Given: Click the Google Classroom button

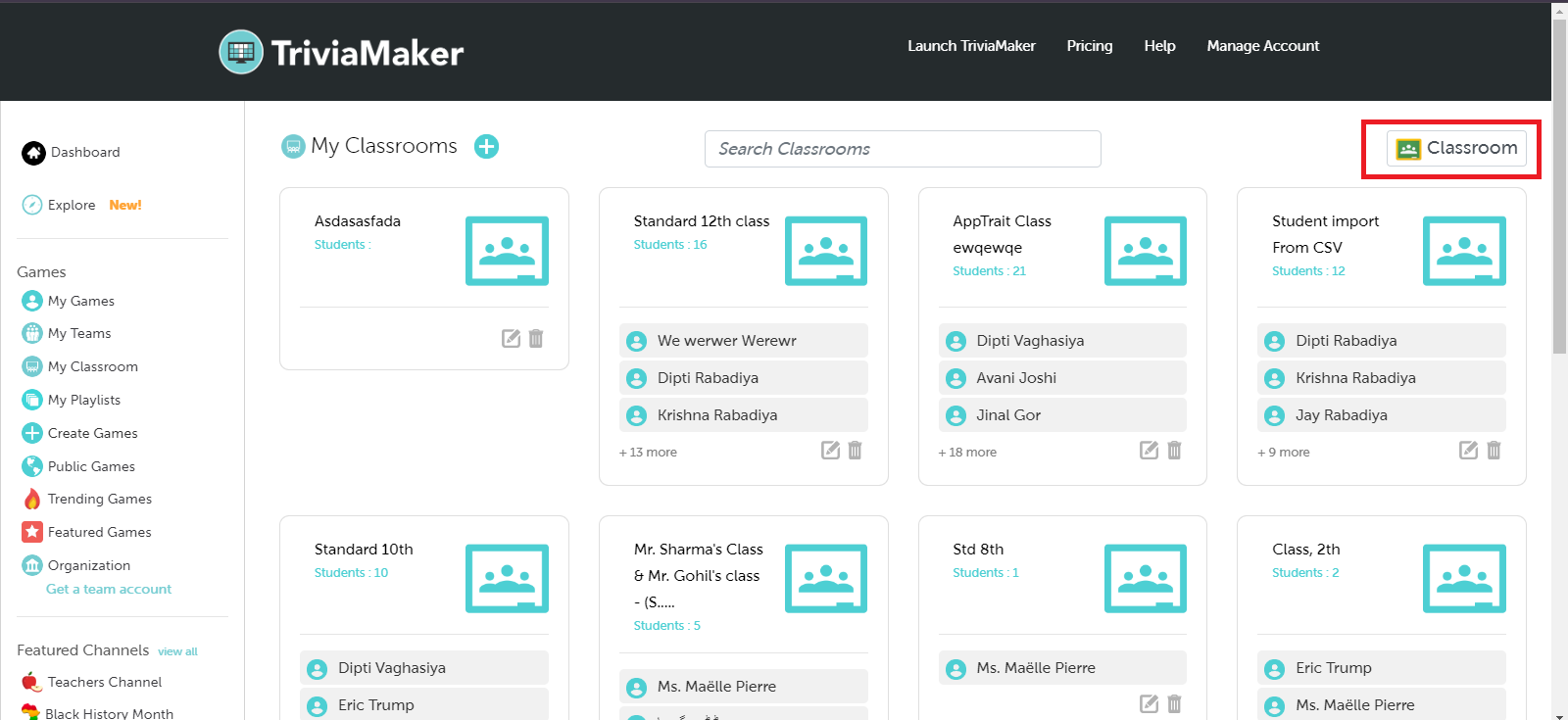Looking at the screenshot, I should 1456,149.
